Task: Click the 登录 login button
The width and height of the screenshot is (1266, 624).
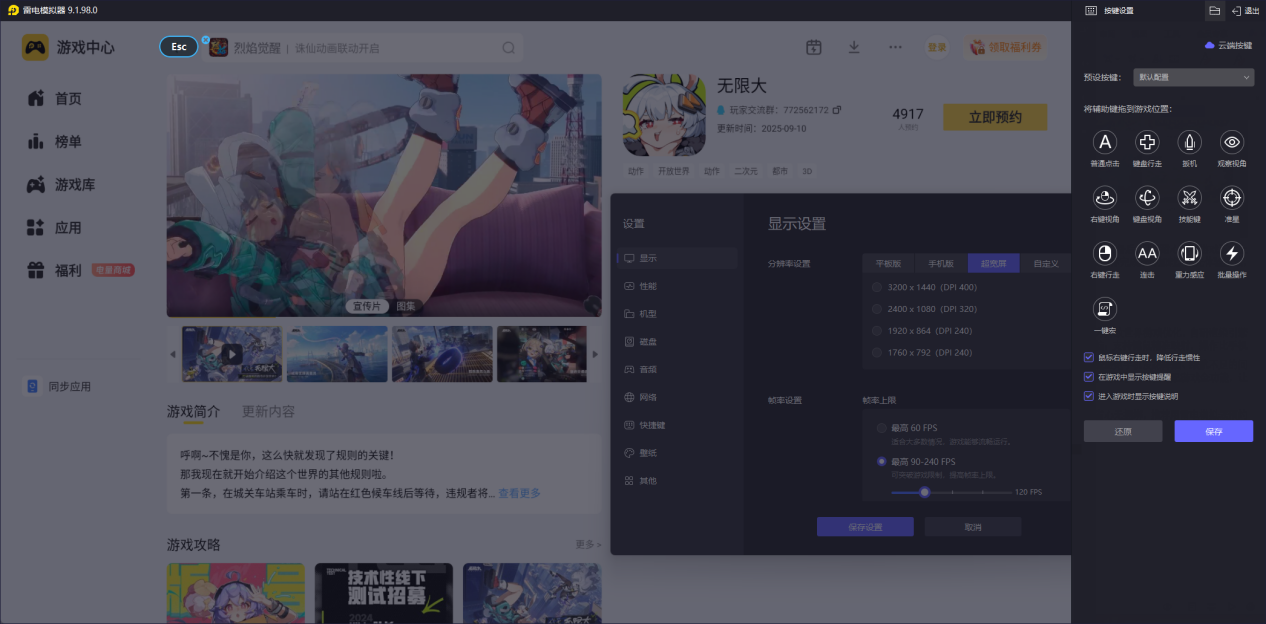Action: tap(937, 47)
